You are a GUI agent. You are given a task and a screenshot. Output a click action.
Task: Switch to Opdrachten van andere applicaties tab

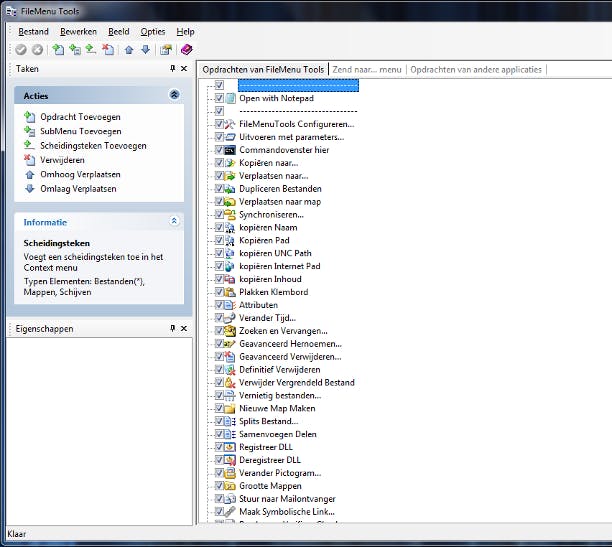coord(476,69)
